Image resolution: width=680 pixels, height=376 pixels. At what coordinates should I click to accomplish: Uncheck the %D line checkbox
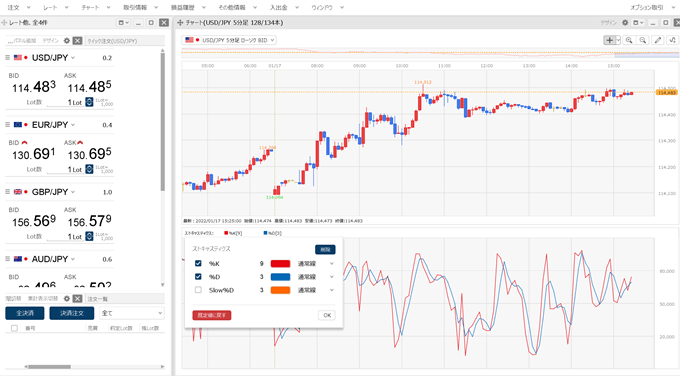tap(198, 276)
